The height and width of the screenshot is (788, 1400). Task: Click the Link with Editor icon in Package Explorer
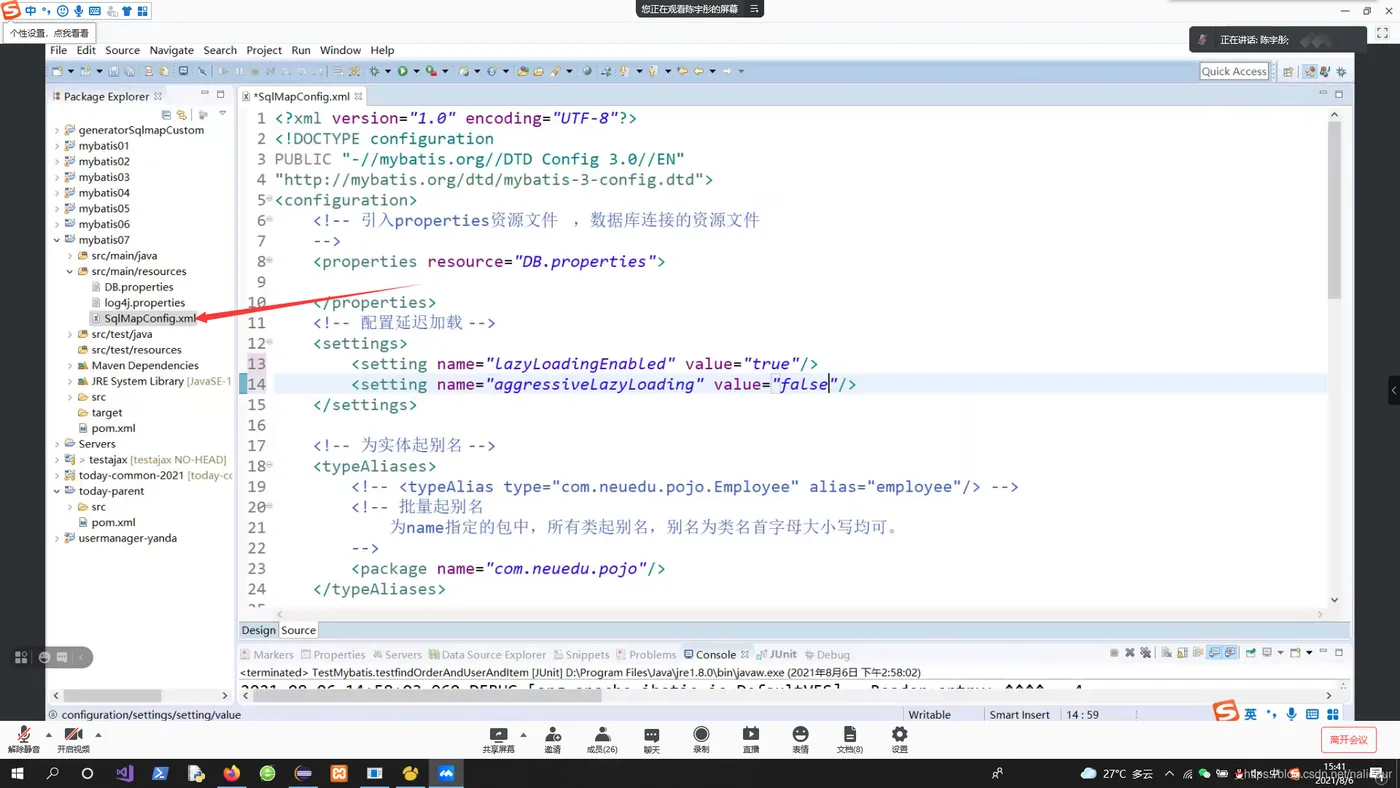coord(181,115)
